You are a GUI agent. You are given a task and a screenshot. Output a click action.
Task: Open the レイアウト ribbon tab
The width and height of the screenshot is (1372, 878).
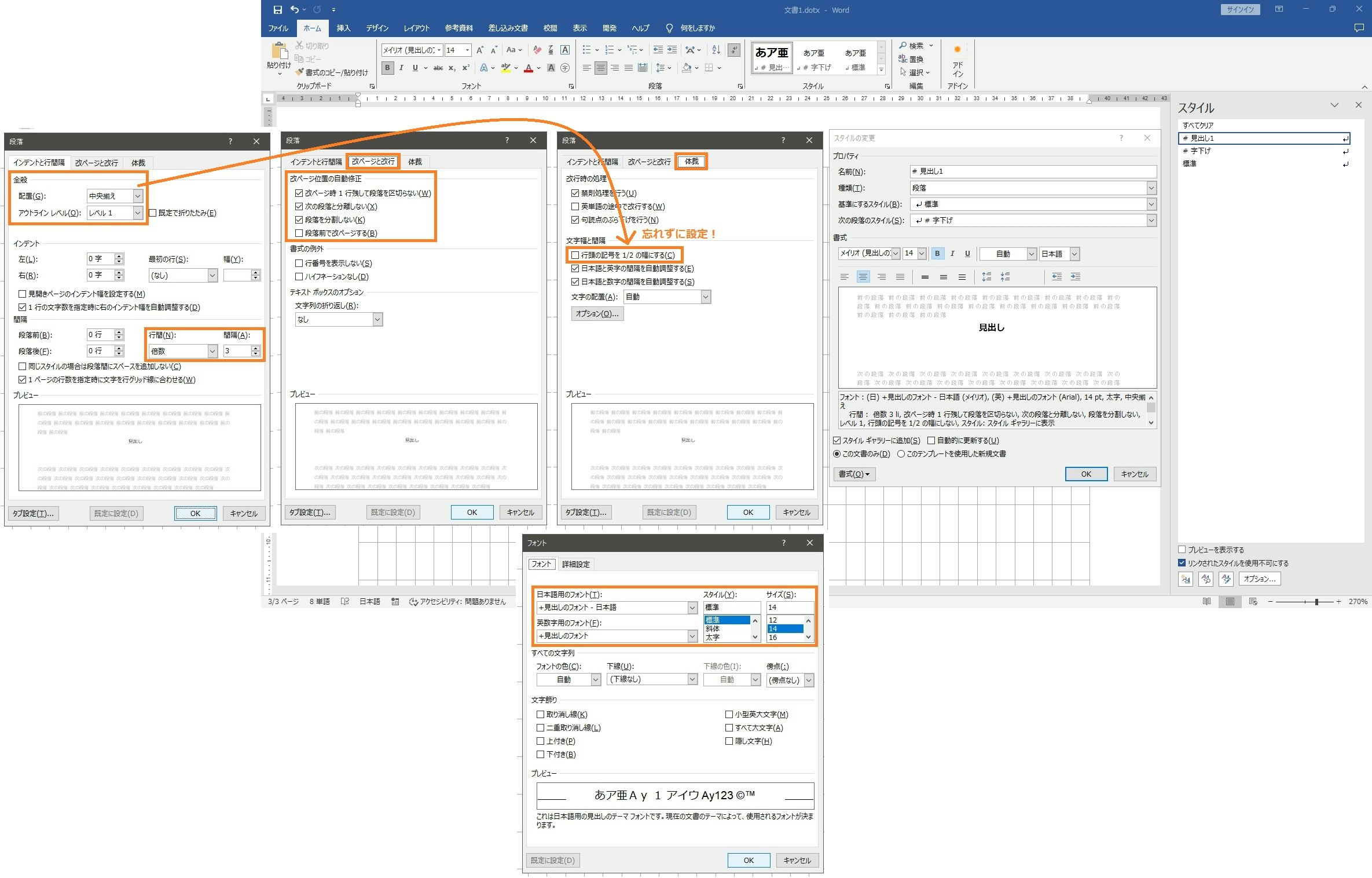(416, 28)
